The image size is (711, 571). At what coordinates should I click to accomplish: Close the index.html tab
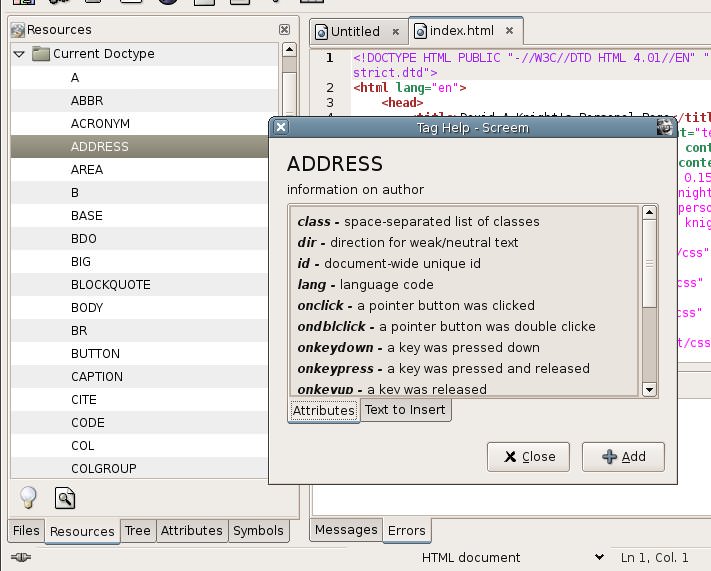click(x=509, y=30)
